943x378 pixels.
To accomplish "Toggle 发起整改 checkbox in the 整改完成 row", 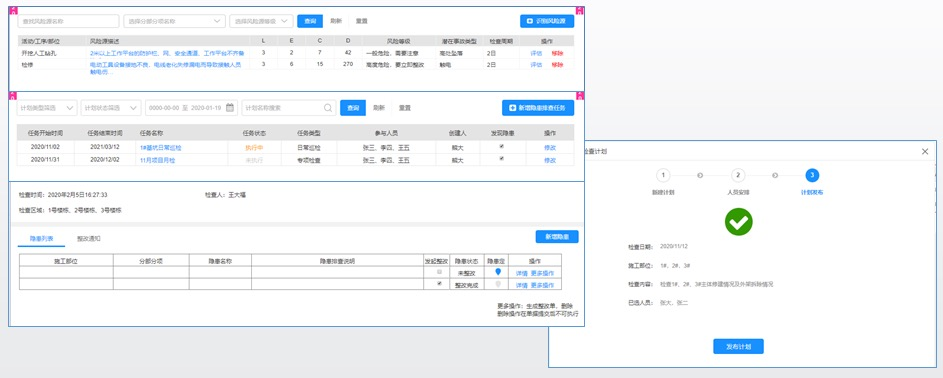I will [439, 283].
